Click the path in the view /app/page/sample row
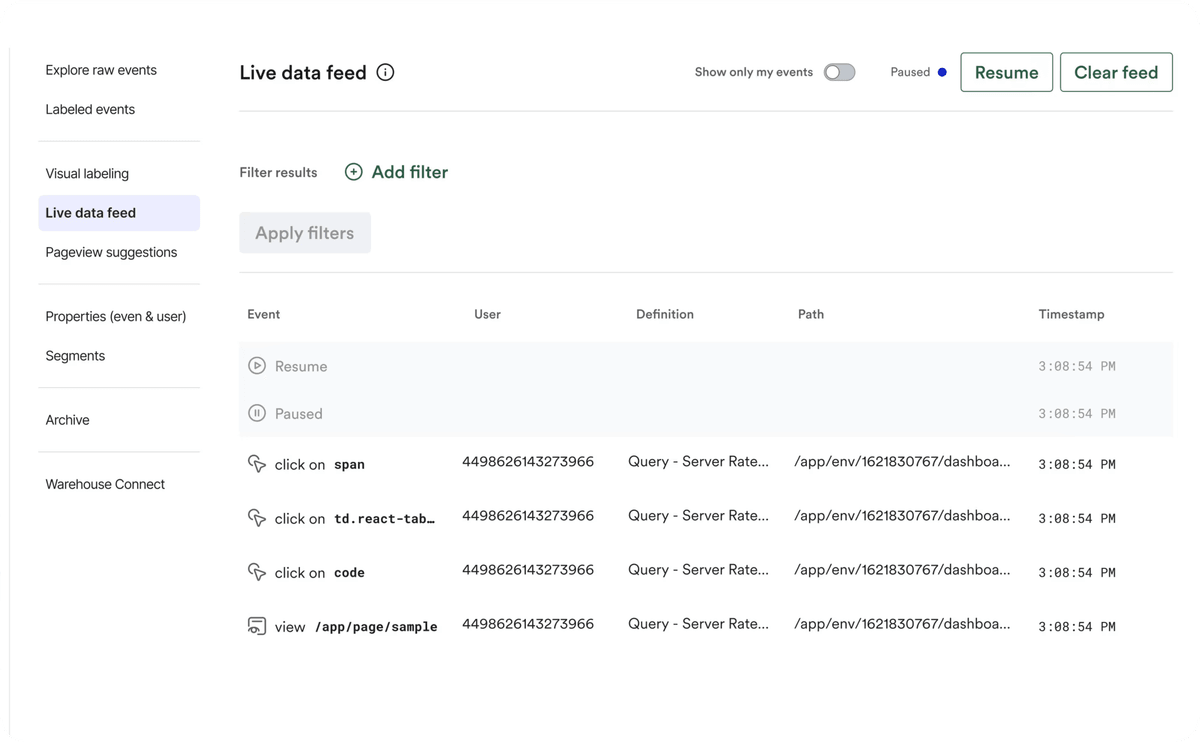 point(902,623)
